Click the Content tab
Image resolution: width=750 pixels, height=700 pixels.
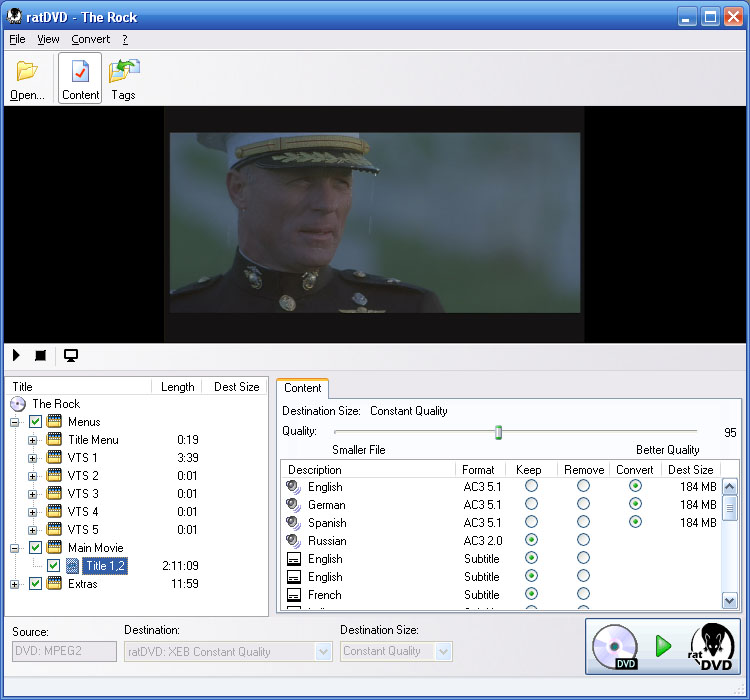point(302,388)
